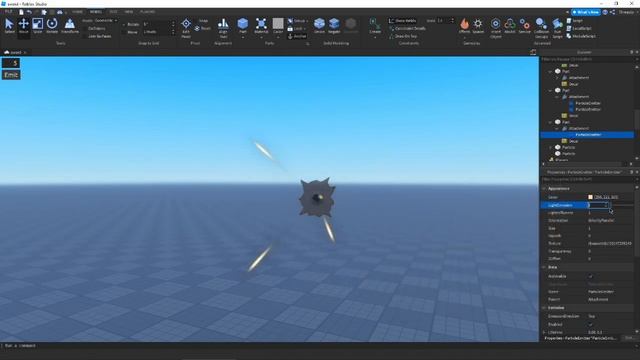Expand the Lifetime property
The width and height of the screenshot is (640, 360).
(x=544, y=333)
